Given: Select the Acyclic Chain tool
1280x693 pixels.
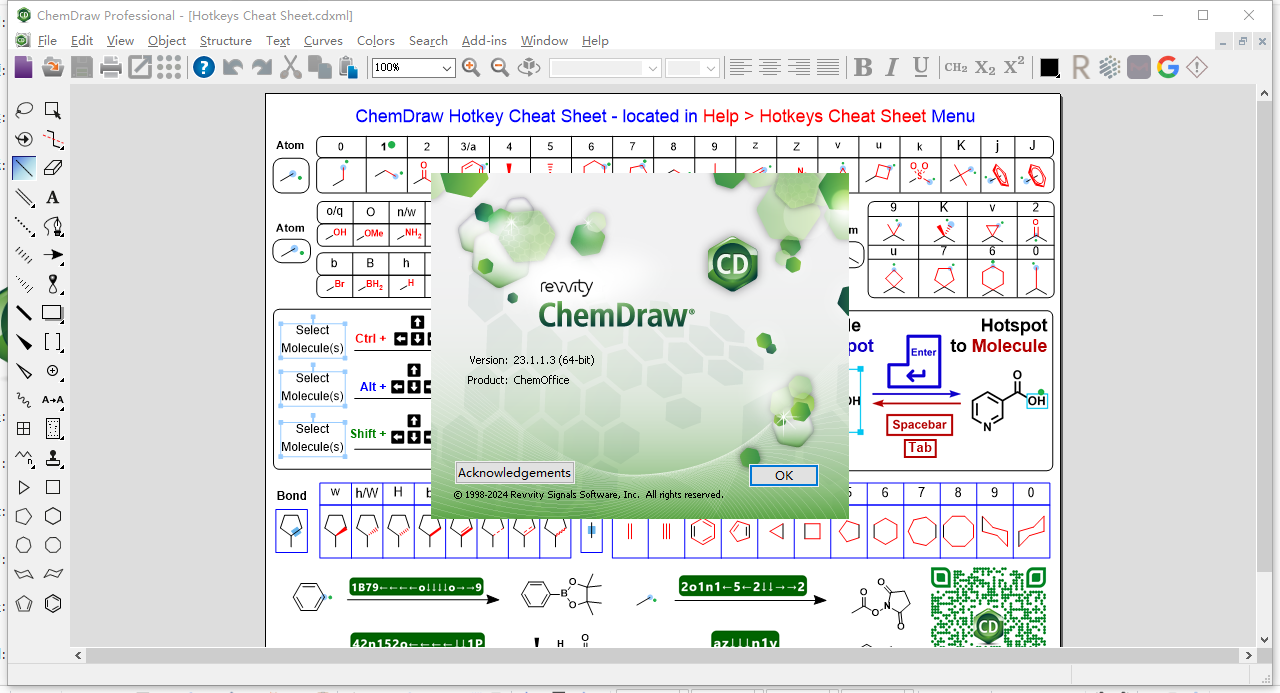Looking at the screenshot, I should click(x=23, y=457).
